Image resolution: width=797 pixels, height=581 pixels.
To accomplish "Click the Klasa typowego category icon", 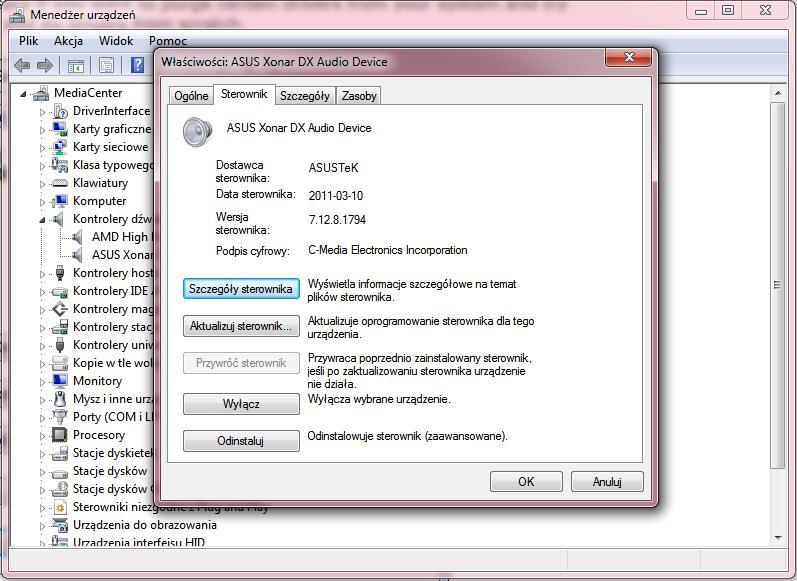I will 59,165.
